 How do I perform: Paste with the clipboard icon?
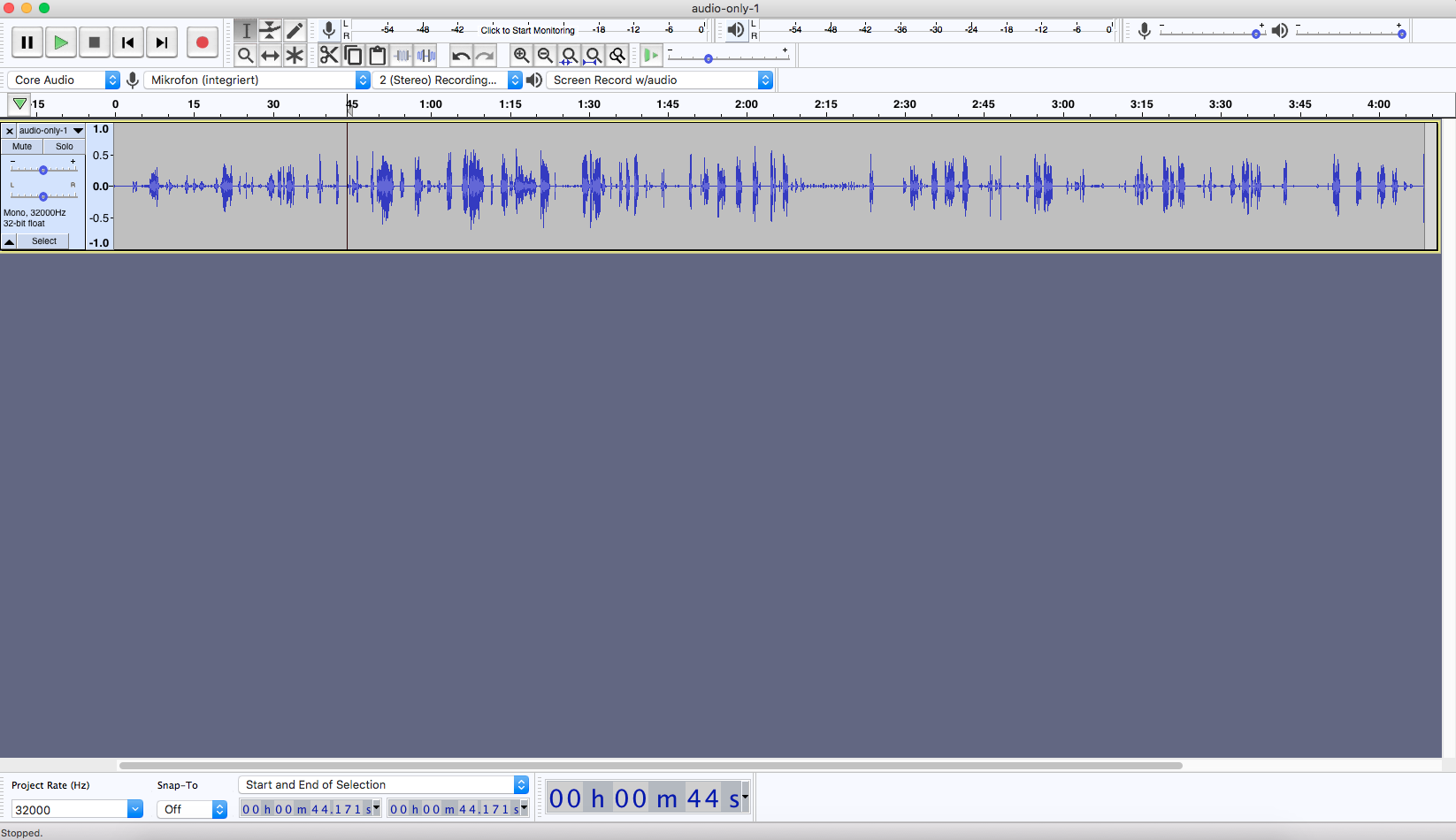tap(378, 55)
